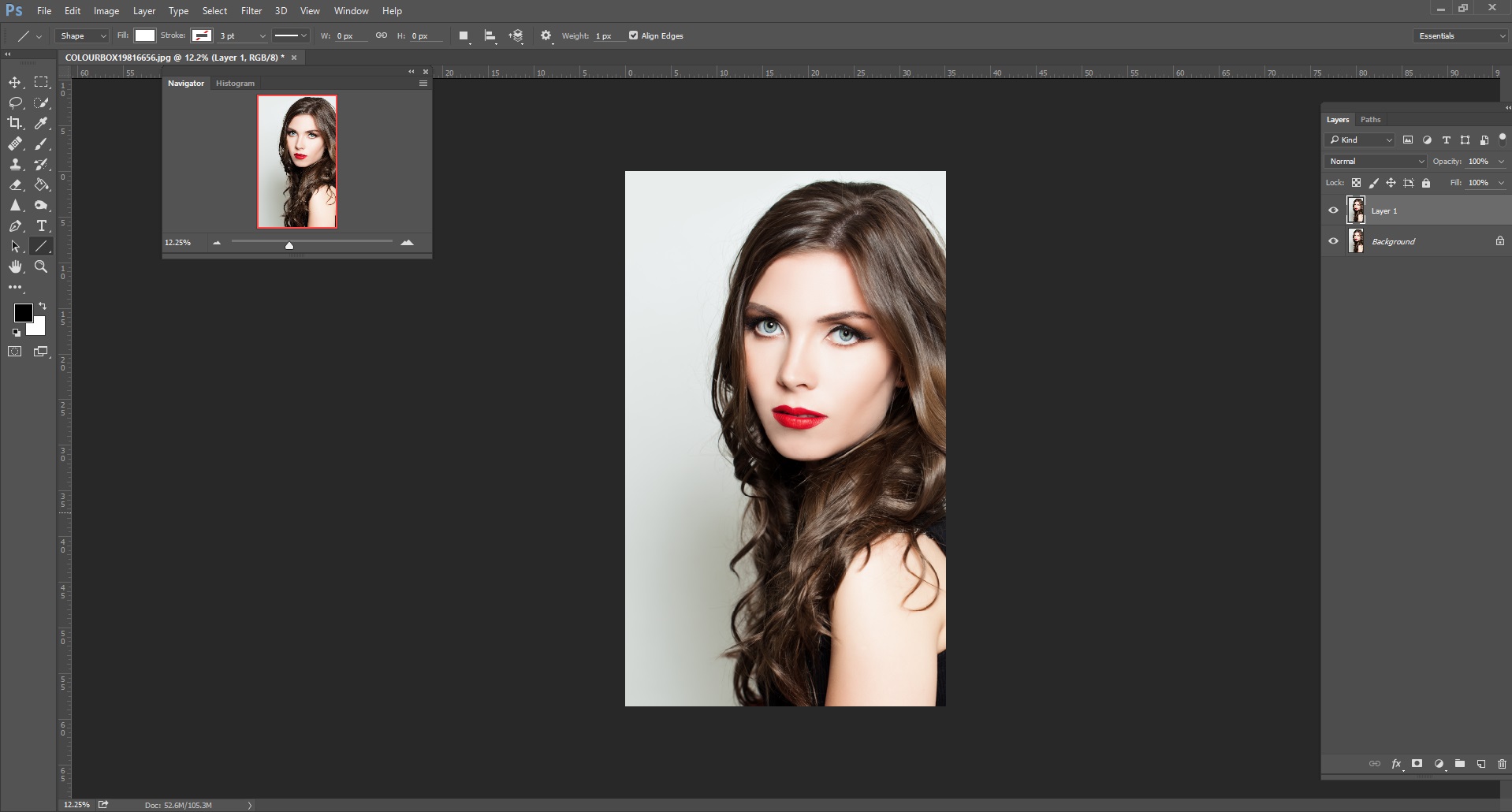
Task: Open the Filter menu
Action: [251, 11]
